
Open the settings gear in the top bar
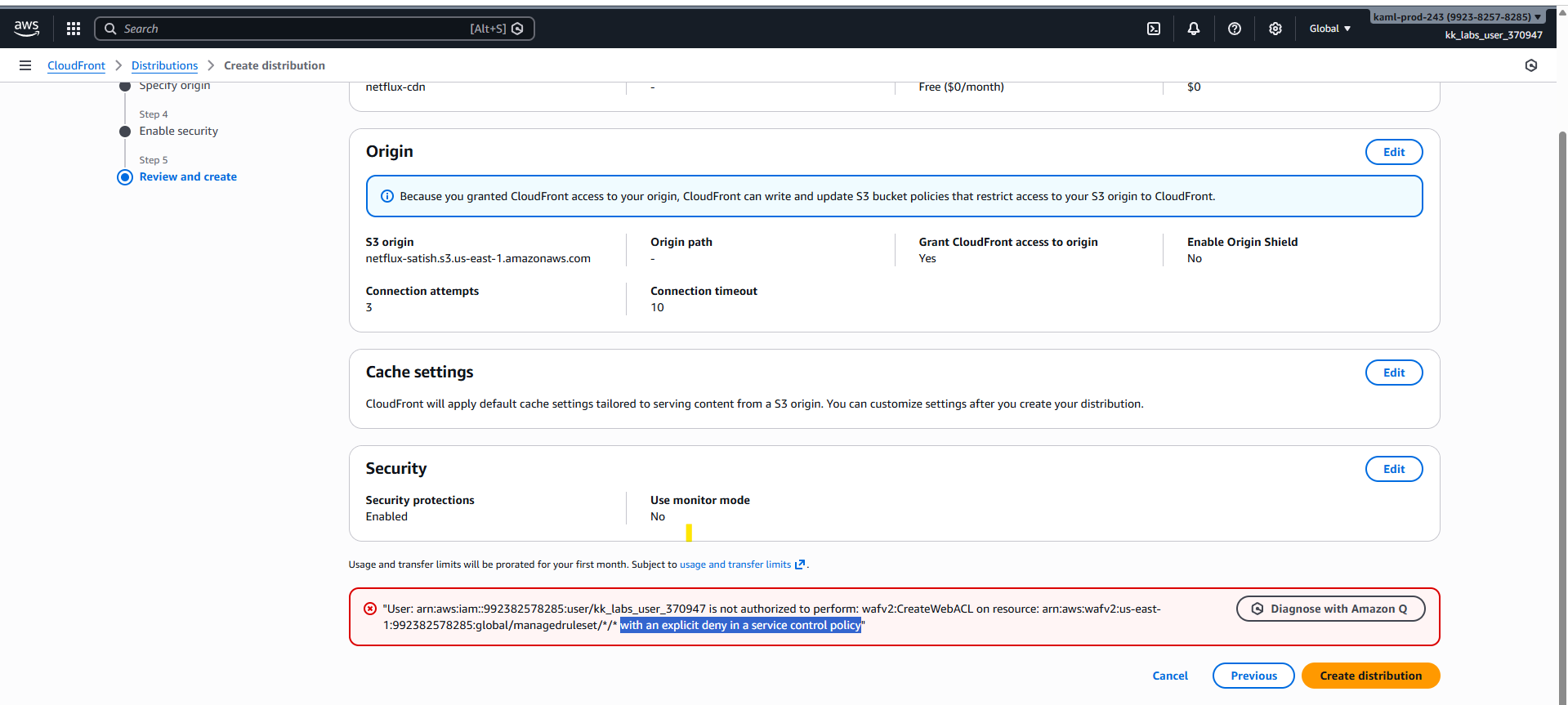point(1275,29)
